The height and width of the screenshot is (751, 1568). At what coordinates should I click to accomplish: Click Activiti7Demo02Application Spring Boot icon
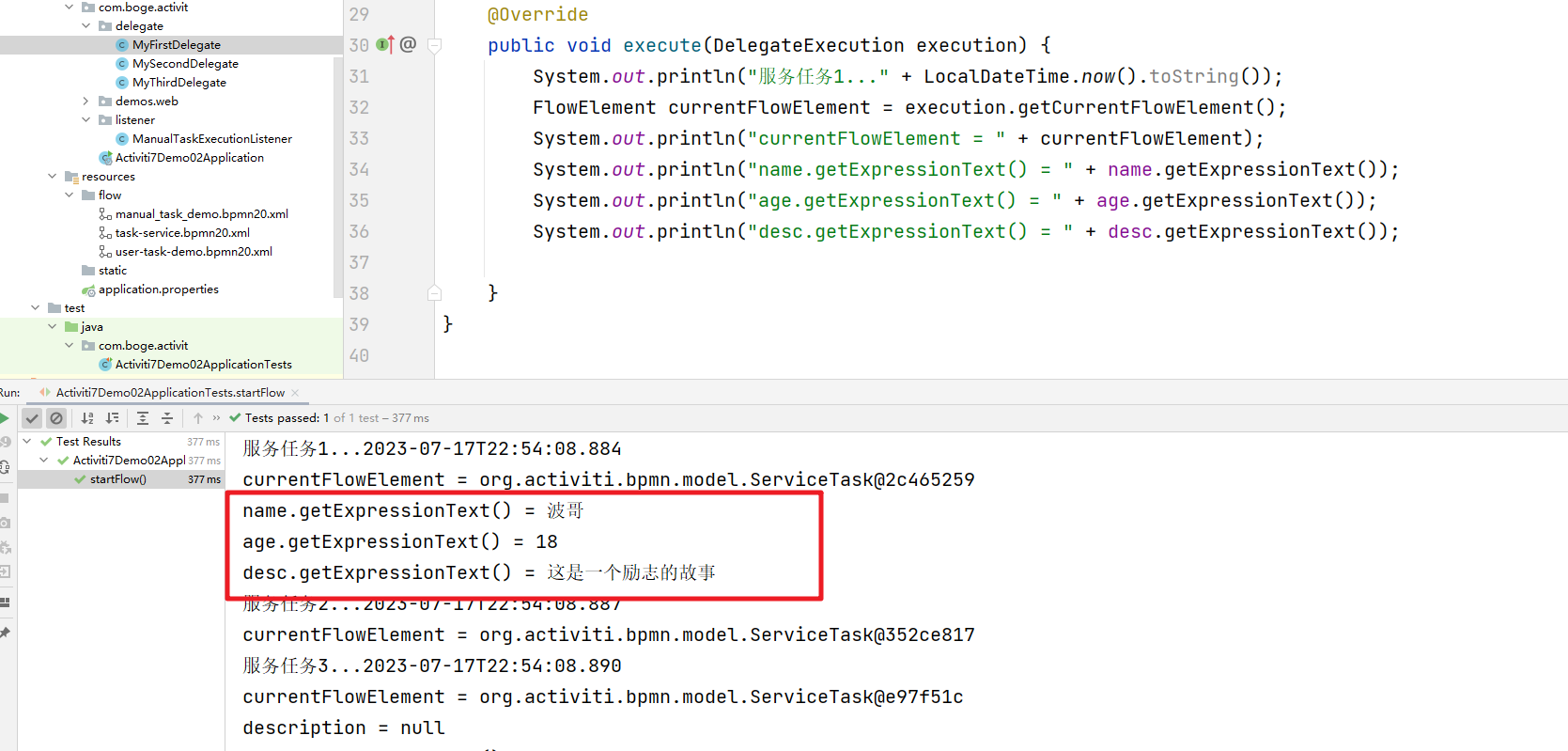(x=105, y=158)
